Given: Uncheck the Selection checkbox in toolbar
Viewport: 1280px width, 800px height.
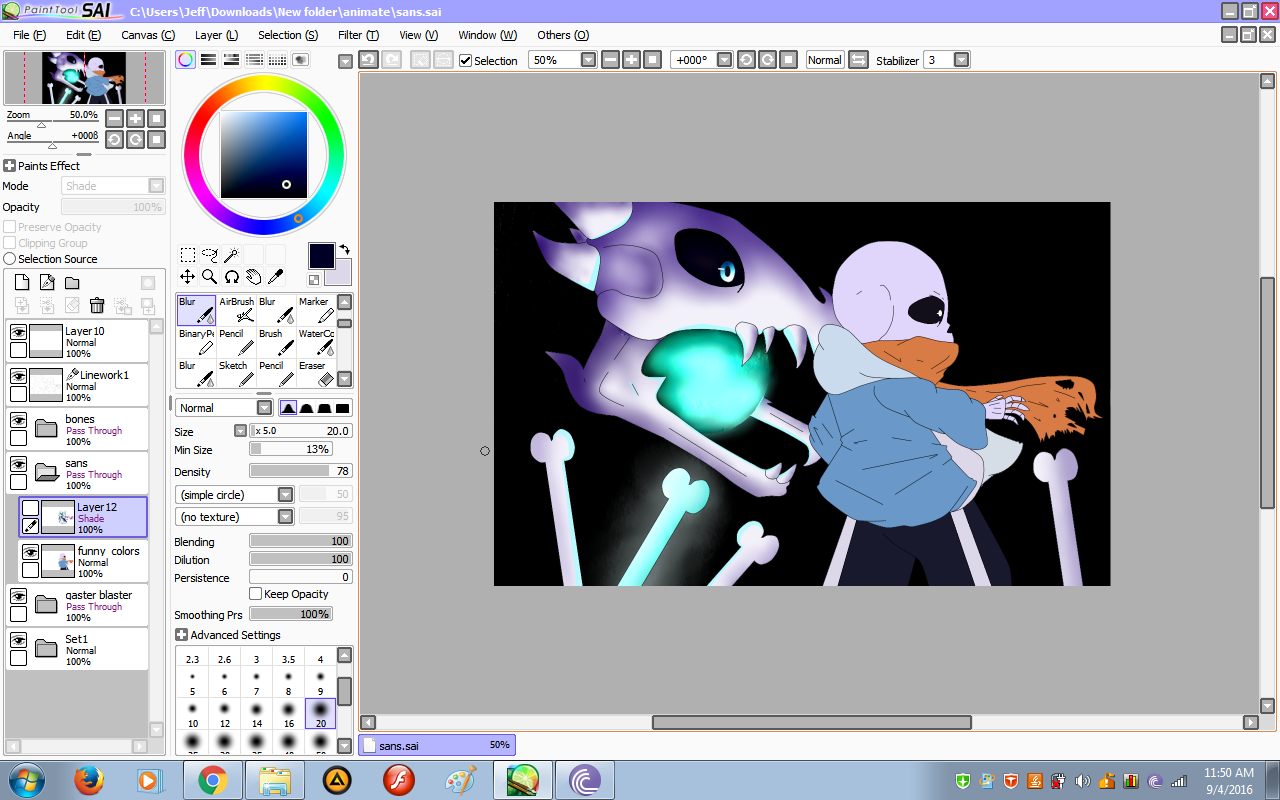Looking at the screenshot, I should click(465, 60).
